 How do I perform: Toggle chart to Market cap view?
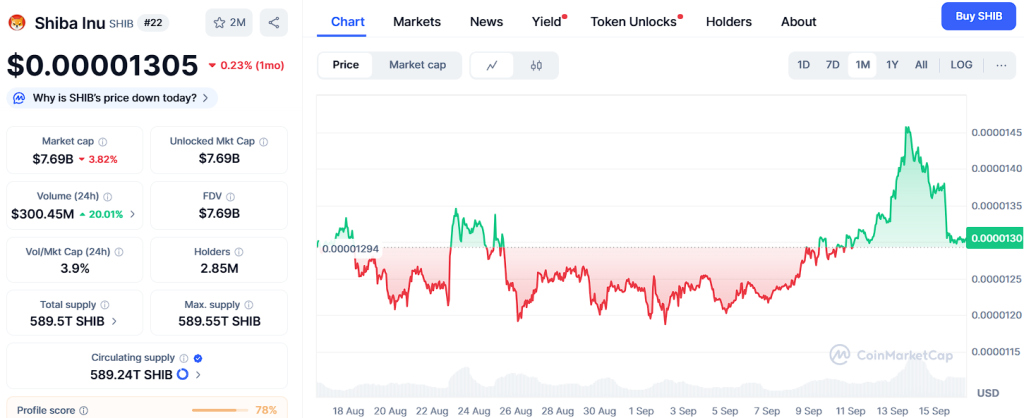point(417,65)
